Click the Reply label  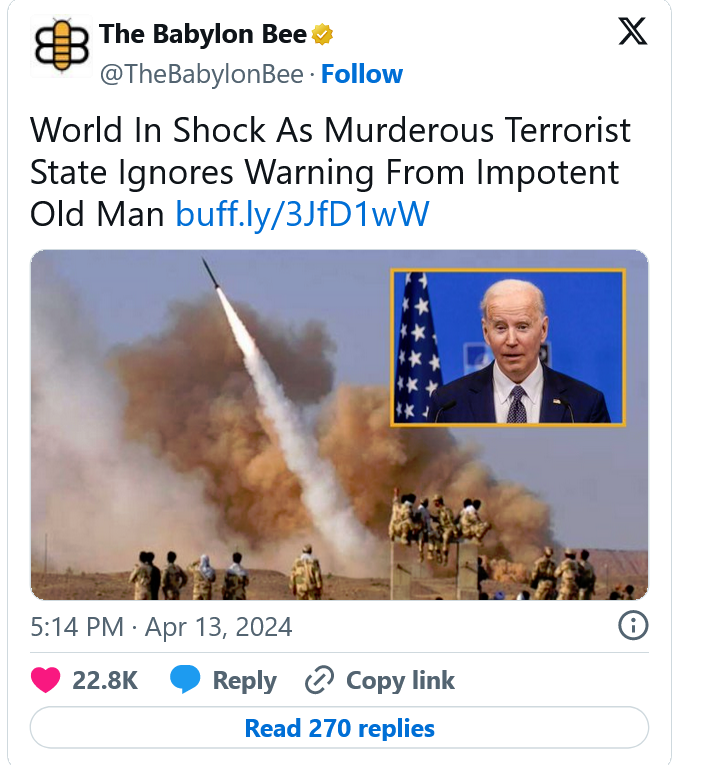tap(244, 680)
